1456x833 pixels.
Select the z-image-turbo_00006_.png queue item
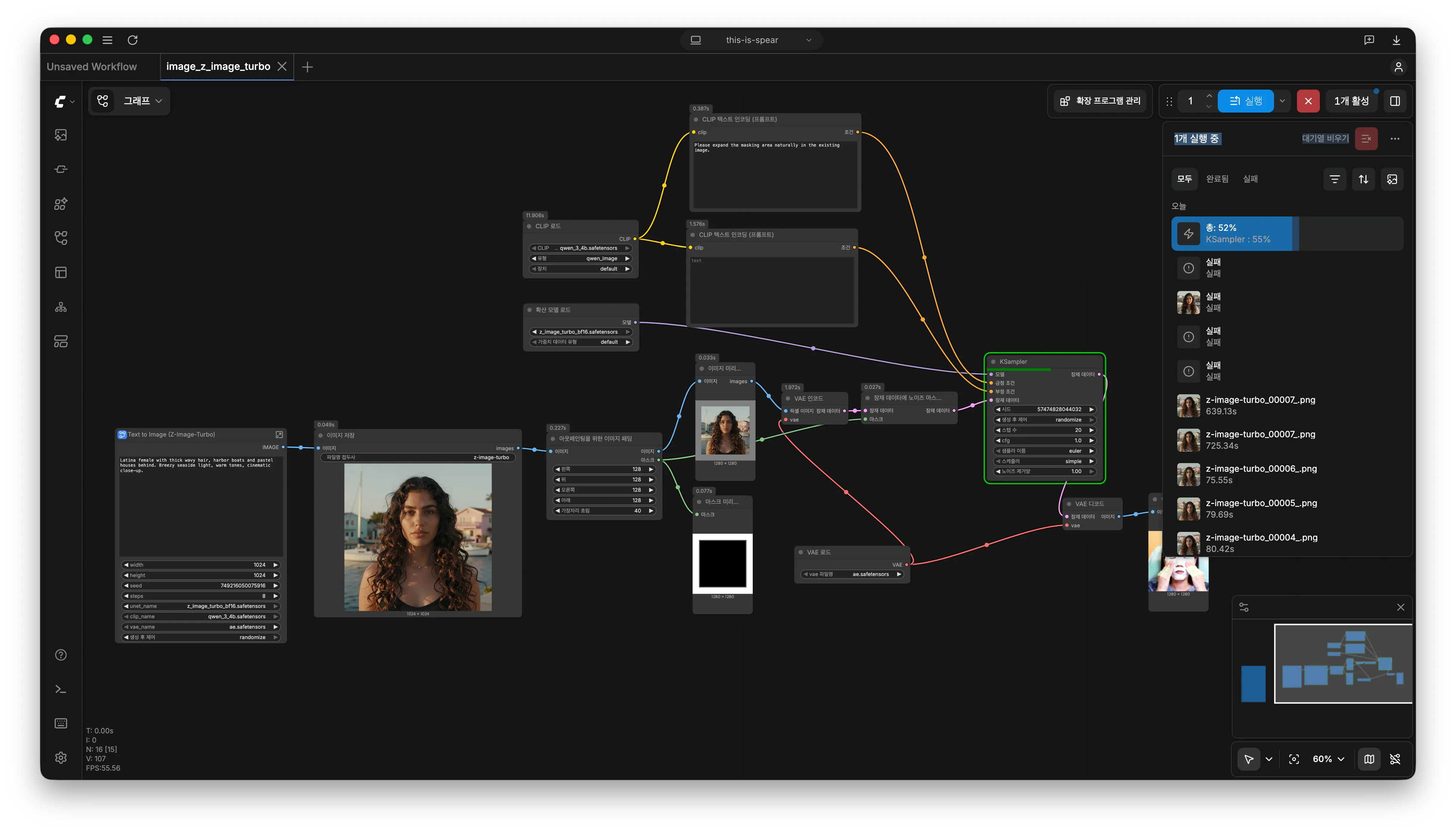[1288, 475]
